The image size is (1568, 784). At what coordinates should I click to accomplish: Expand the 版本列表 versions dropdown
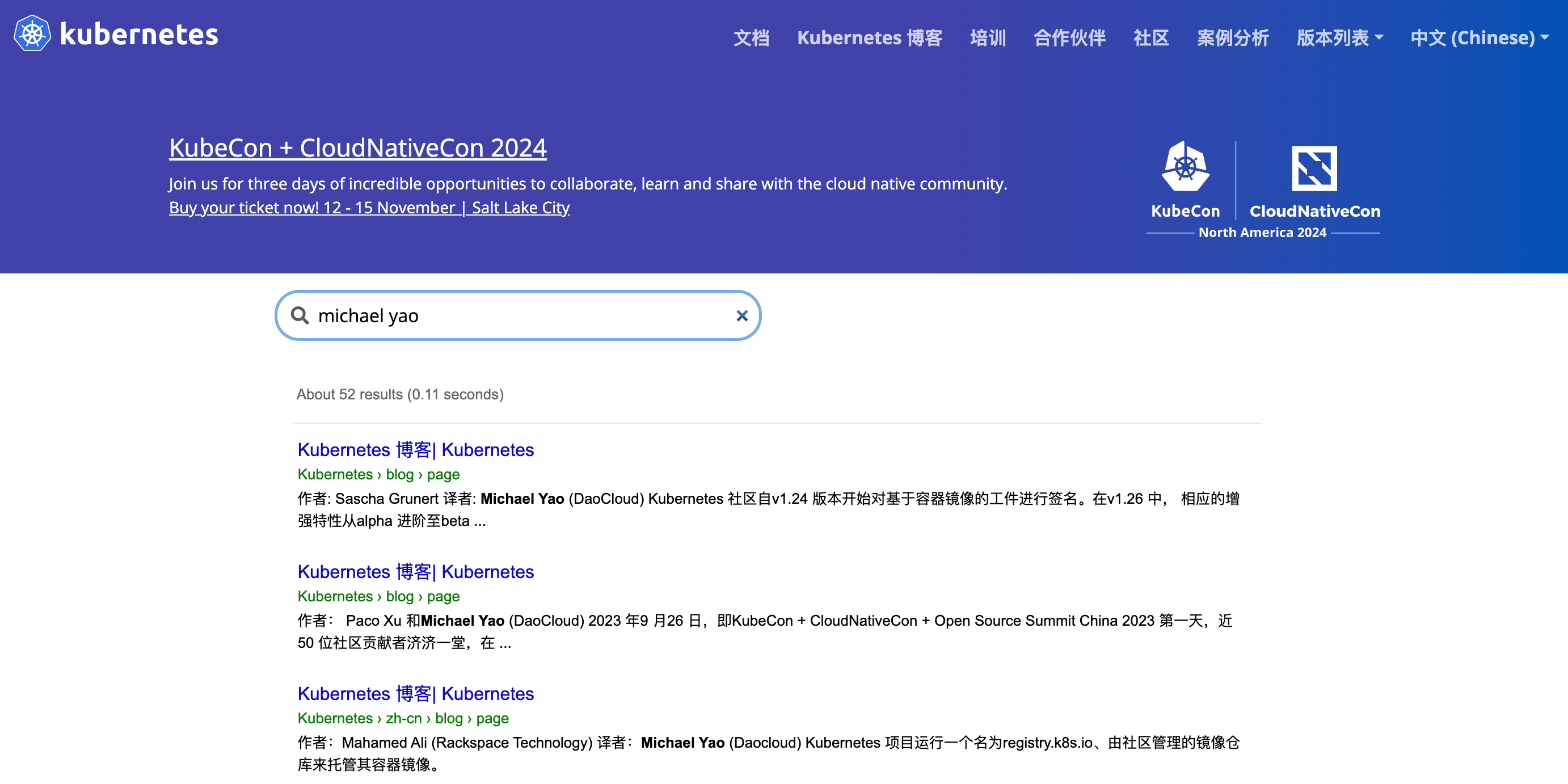[x=1339, y=38]
